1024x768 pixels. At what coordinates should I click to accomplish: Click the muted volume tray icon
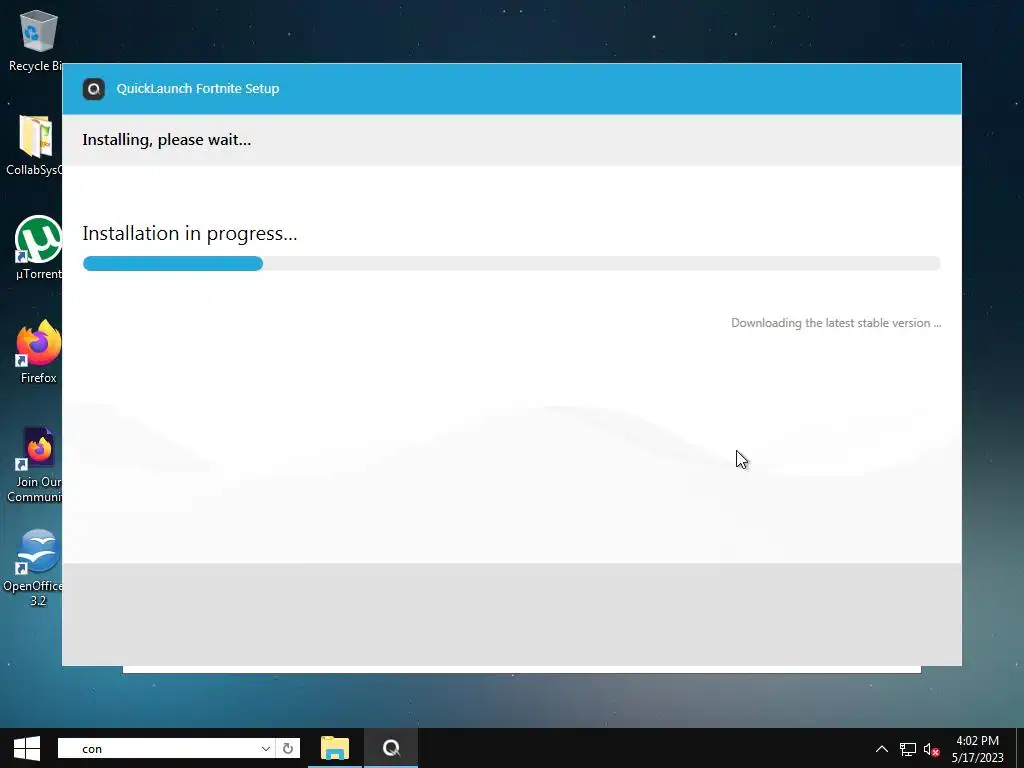(931, 749)
